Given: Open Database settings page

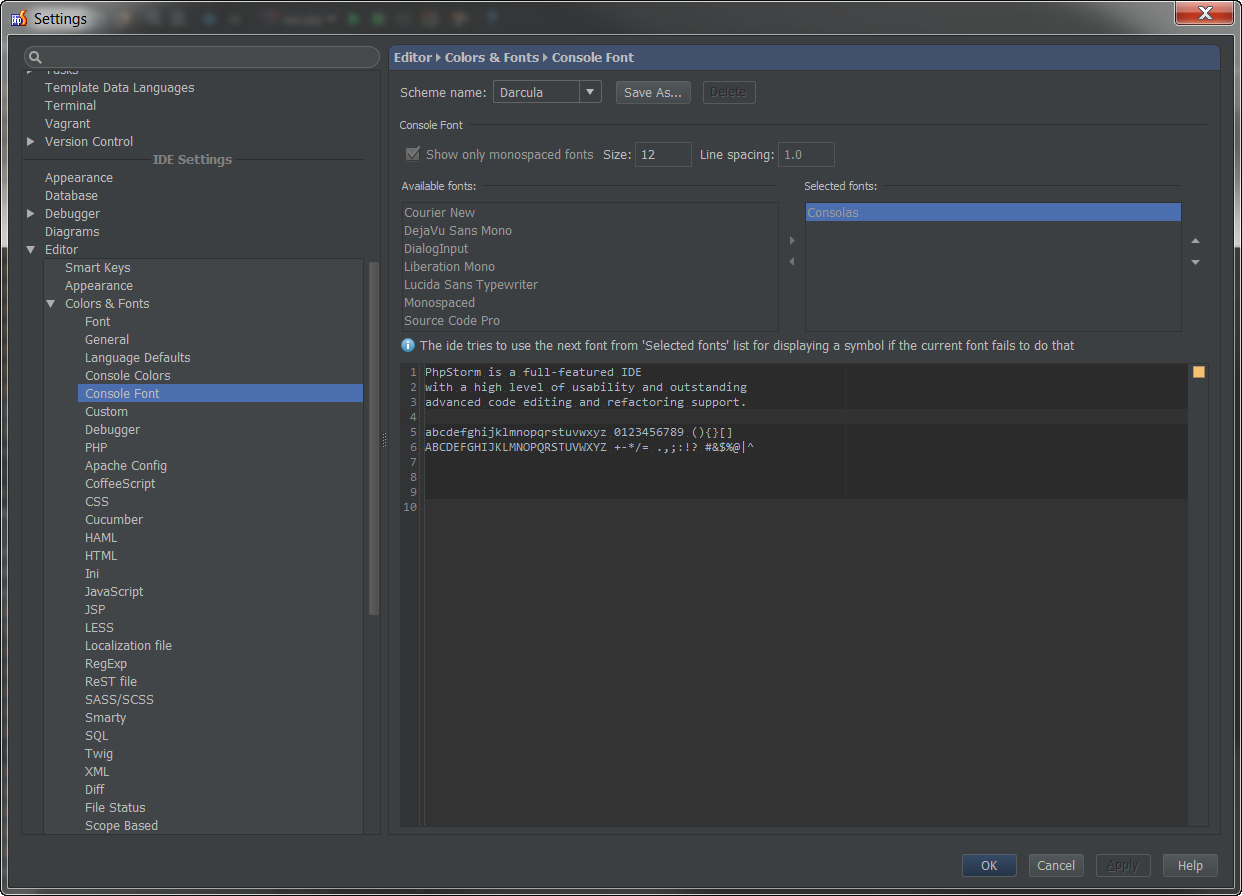Looking at the screenshot, I should [x=71, y=196].
